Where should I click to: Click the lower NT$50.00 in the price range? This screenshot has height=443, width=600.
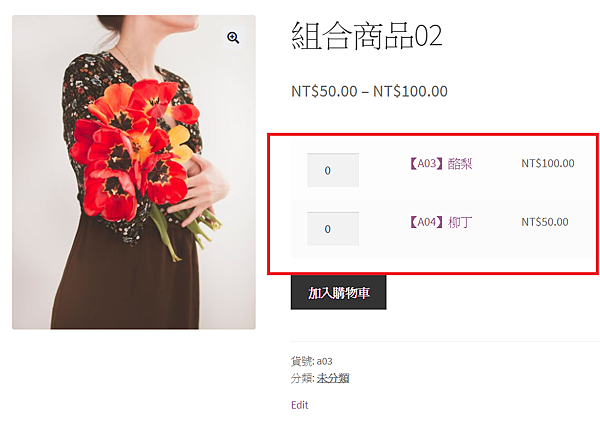(x=324, y=91)
